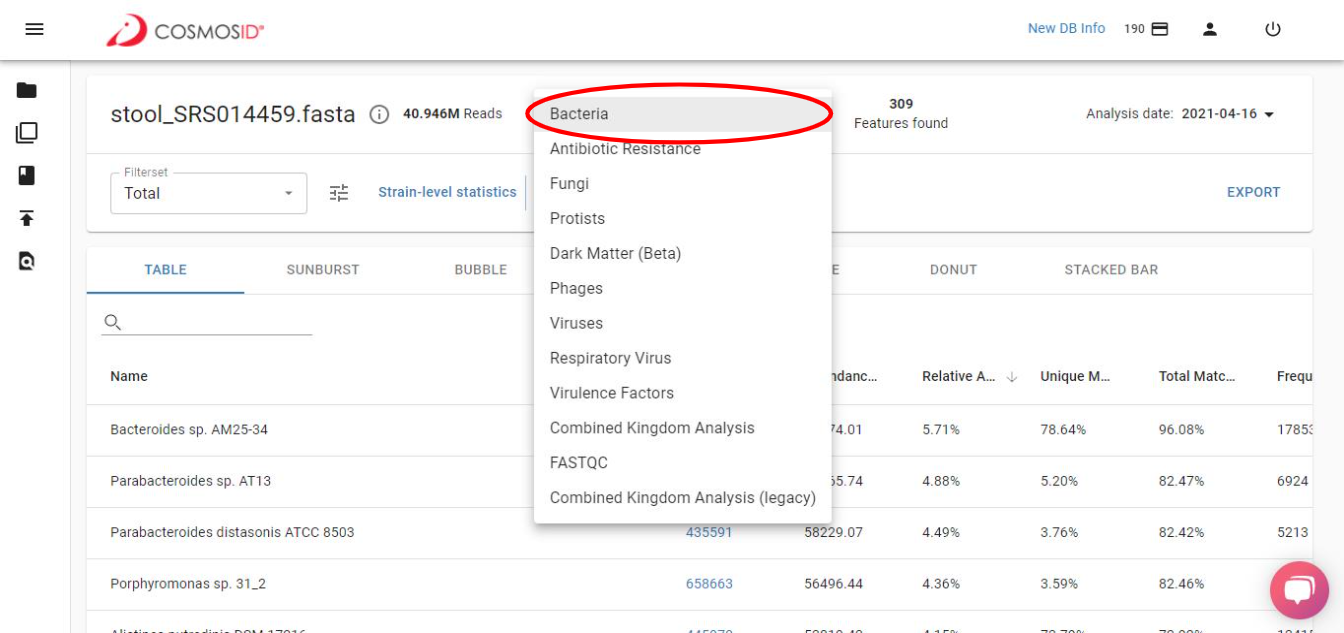Select Bacteria from the dropdown list

683,114
